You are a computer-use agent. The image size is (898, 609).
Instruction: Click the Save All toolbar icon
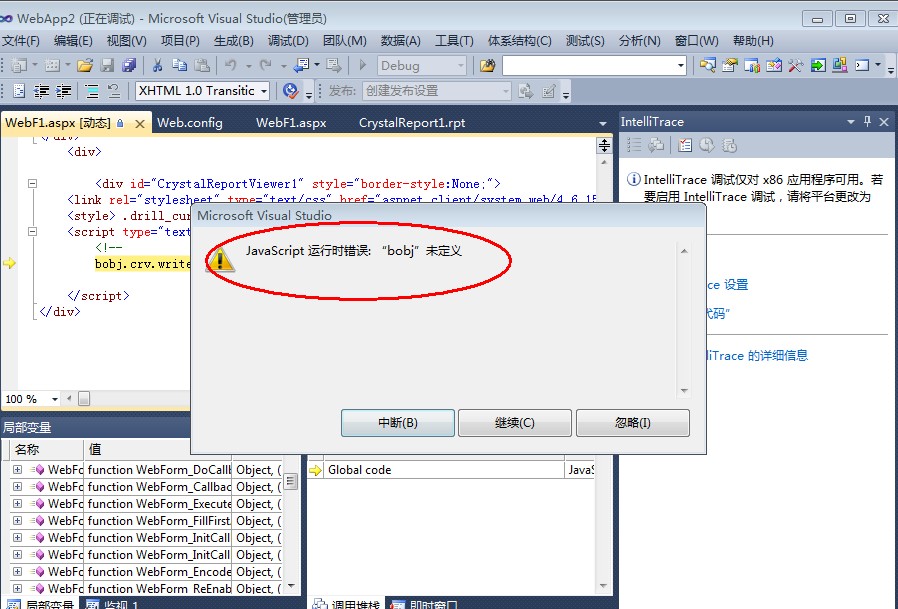click(x=129, y=65)
